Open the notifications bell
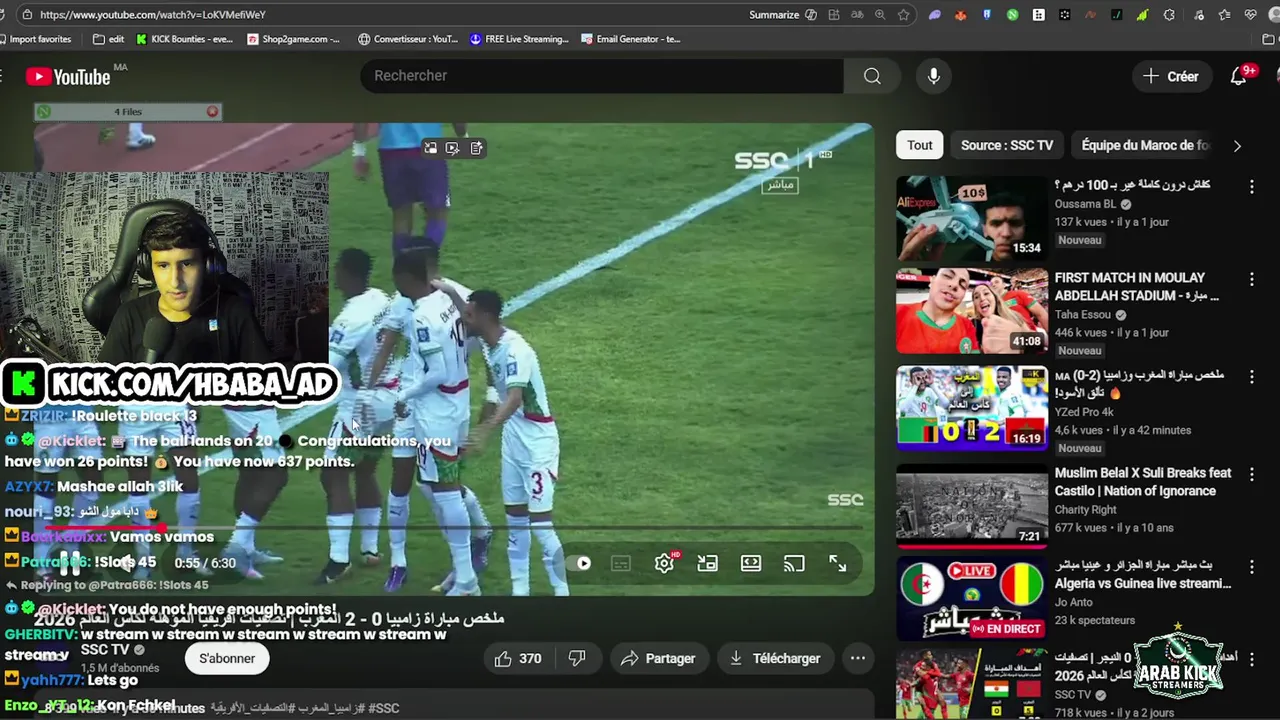The width and height of the screenshot is (1280, 720). (x=1238, y=76)
